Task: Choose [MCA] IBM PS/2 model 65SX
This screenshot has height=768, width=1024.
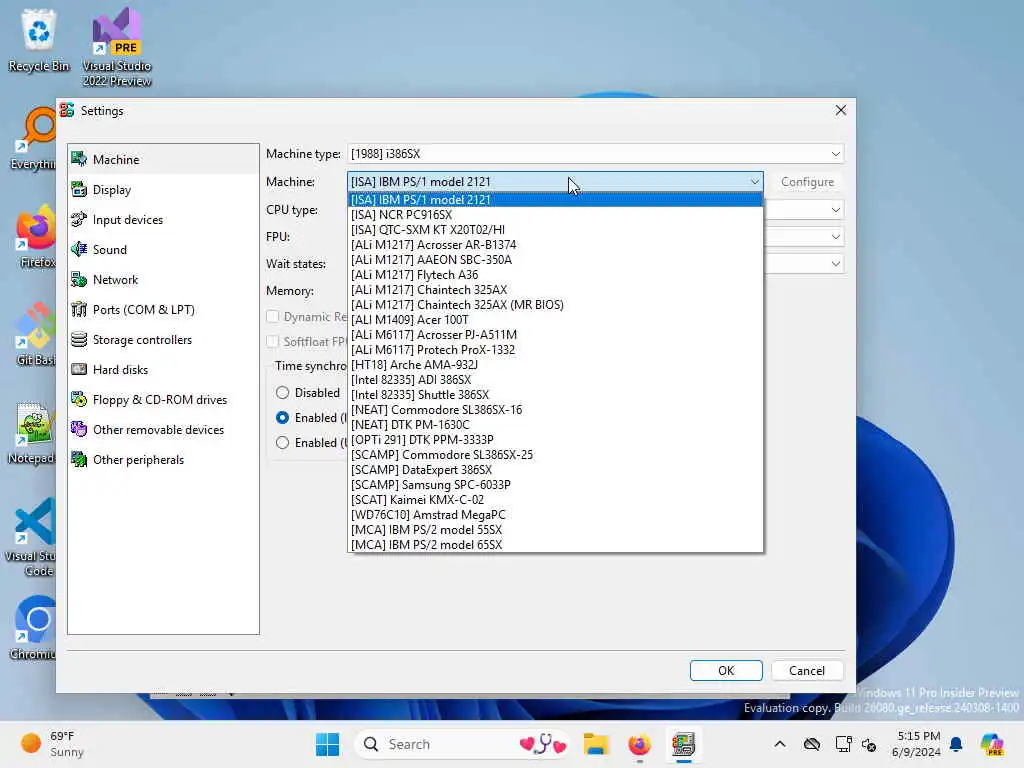Action: pos(555,545)
